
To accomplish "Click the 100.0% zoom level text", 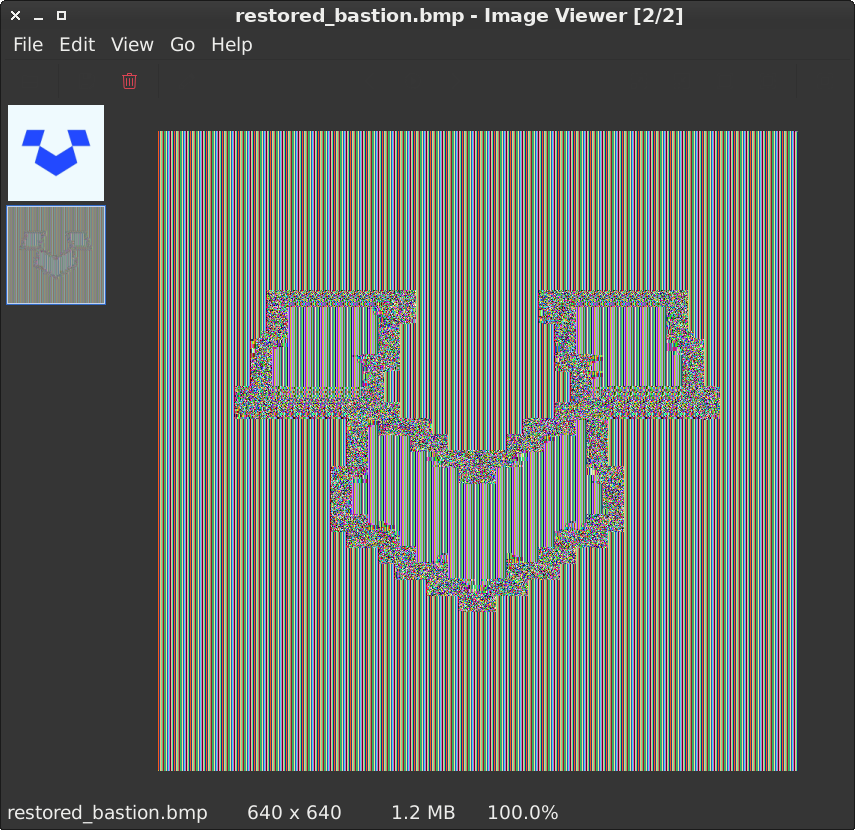I will click(522, 813).
